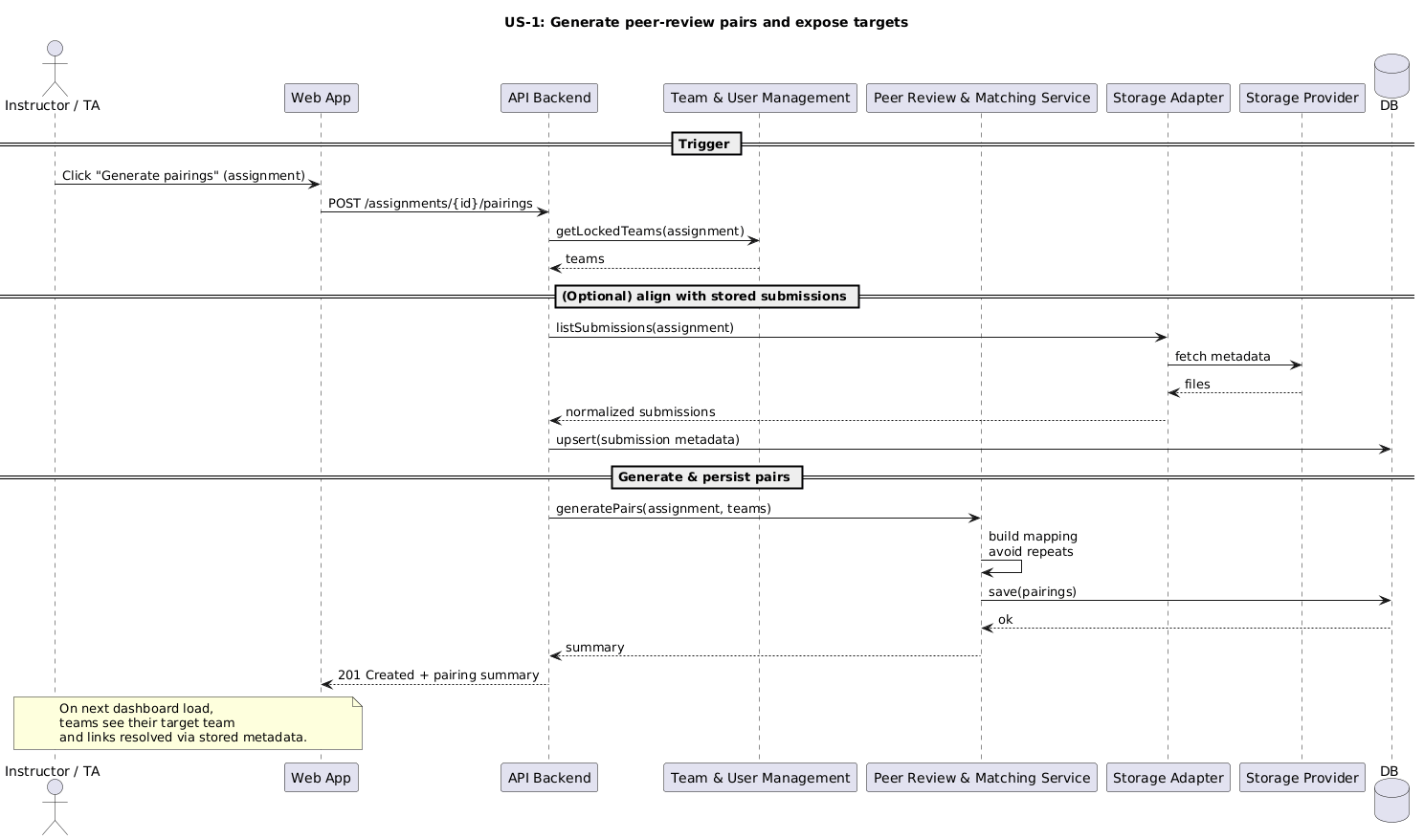Click the folded corner of the yellow note
1424x840 pixels.
click(355, 703)
